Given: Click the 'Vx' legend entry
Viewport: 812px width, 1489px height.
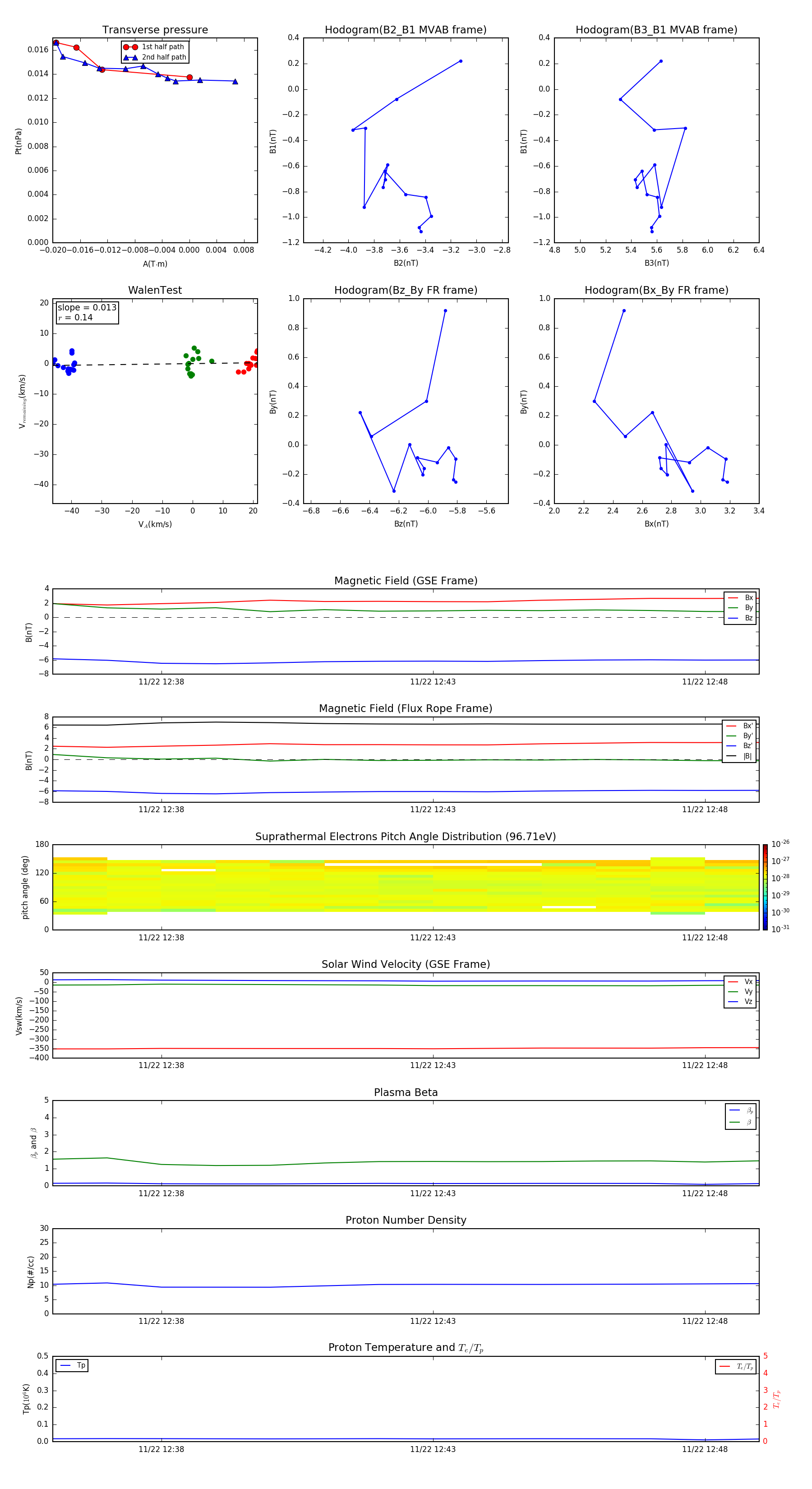Looking at the screenshot, I should click(741, 981).
